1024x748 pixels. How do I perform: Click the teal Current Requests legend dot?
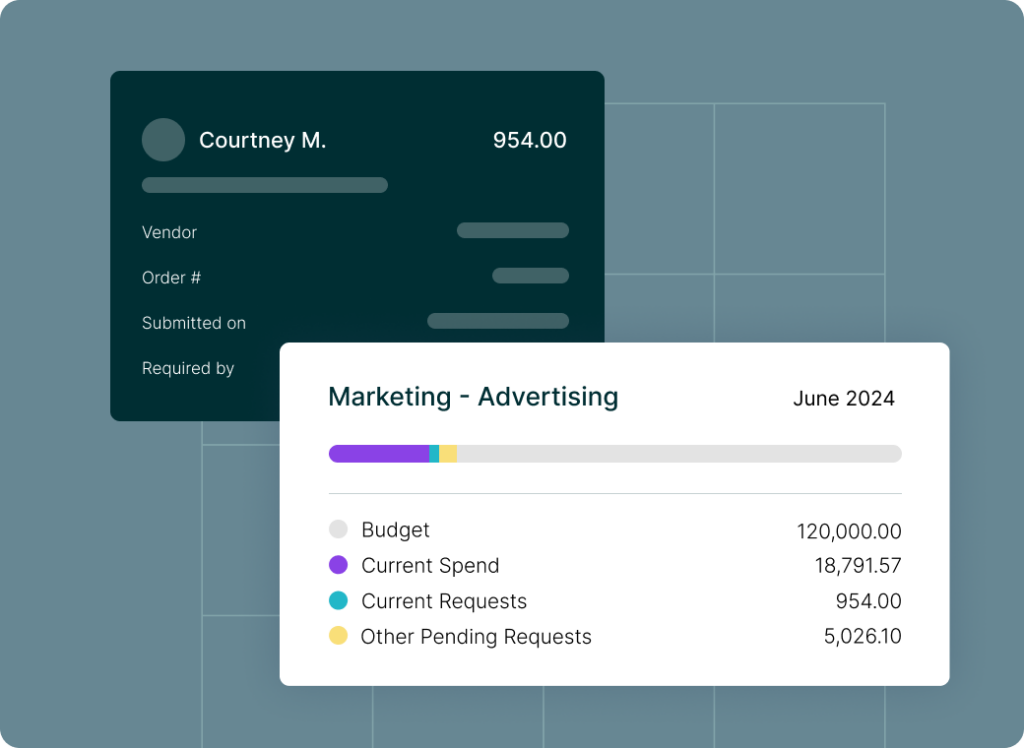click(x=338, y=600)
